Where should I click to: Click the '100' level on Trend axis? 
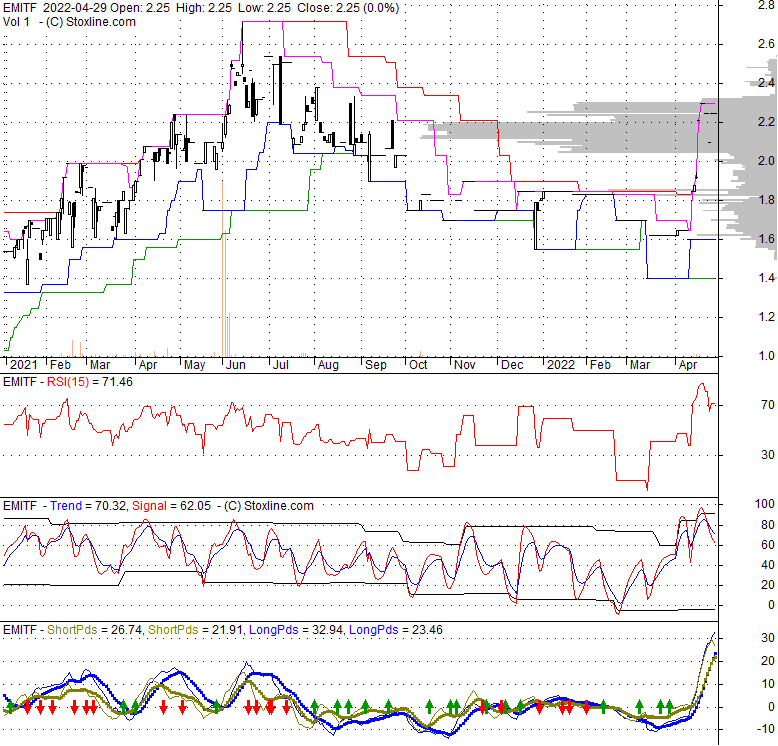tap(765, 504)
